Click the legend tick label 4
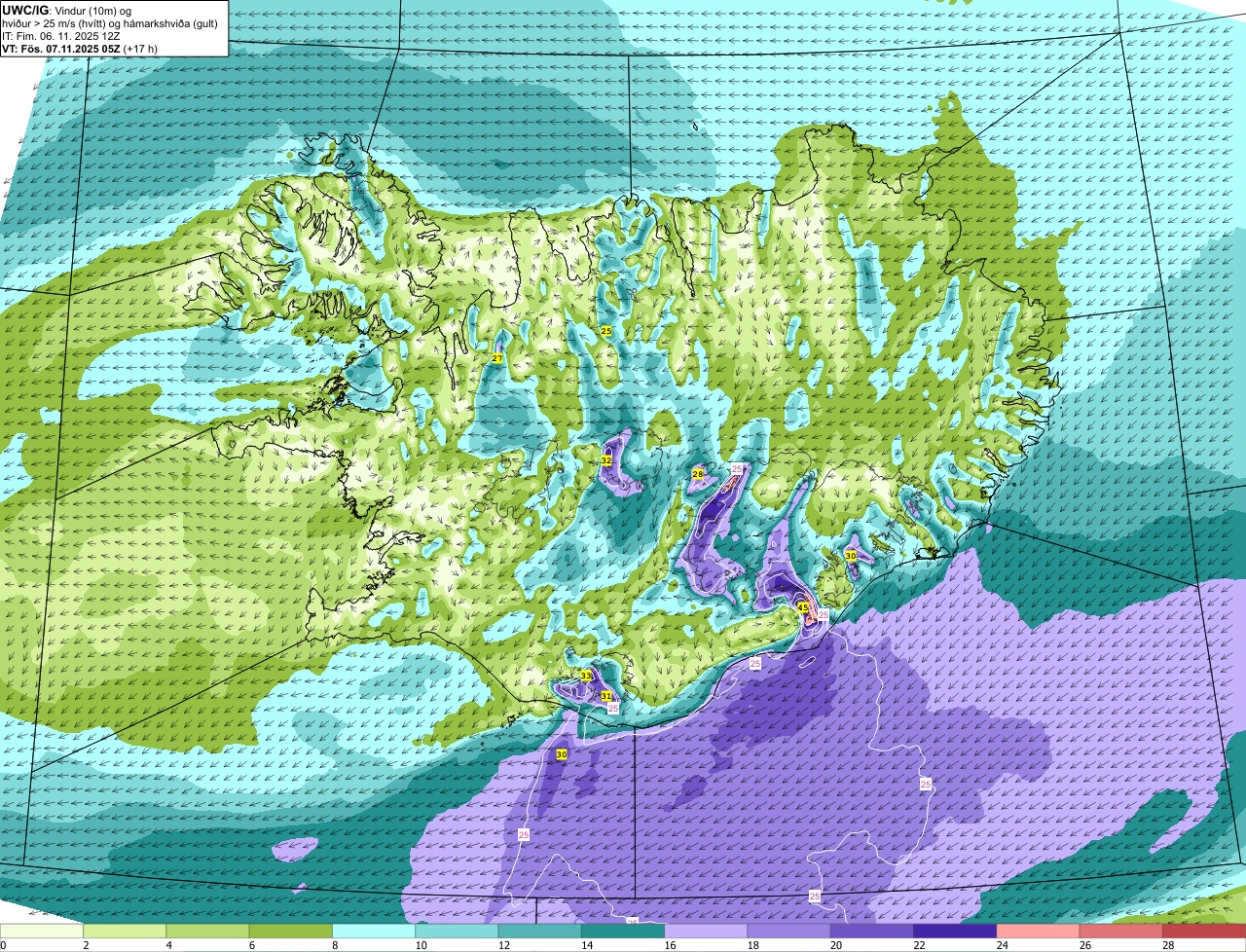Screen dimensions: 1246x952 click(168, 945)
